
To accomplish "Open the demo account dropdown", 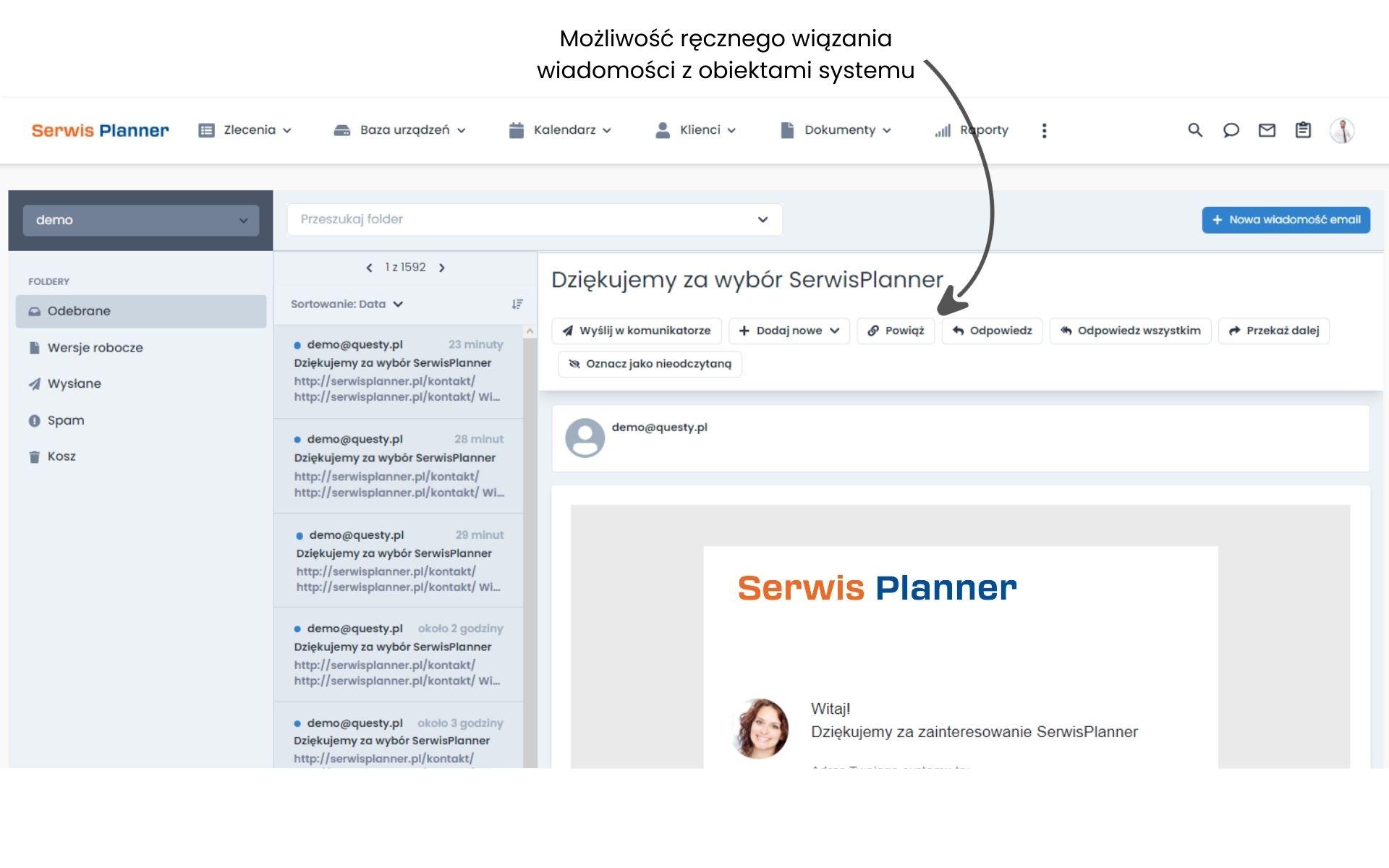I will pos(140,220).
